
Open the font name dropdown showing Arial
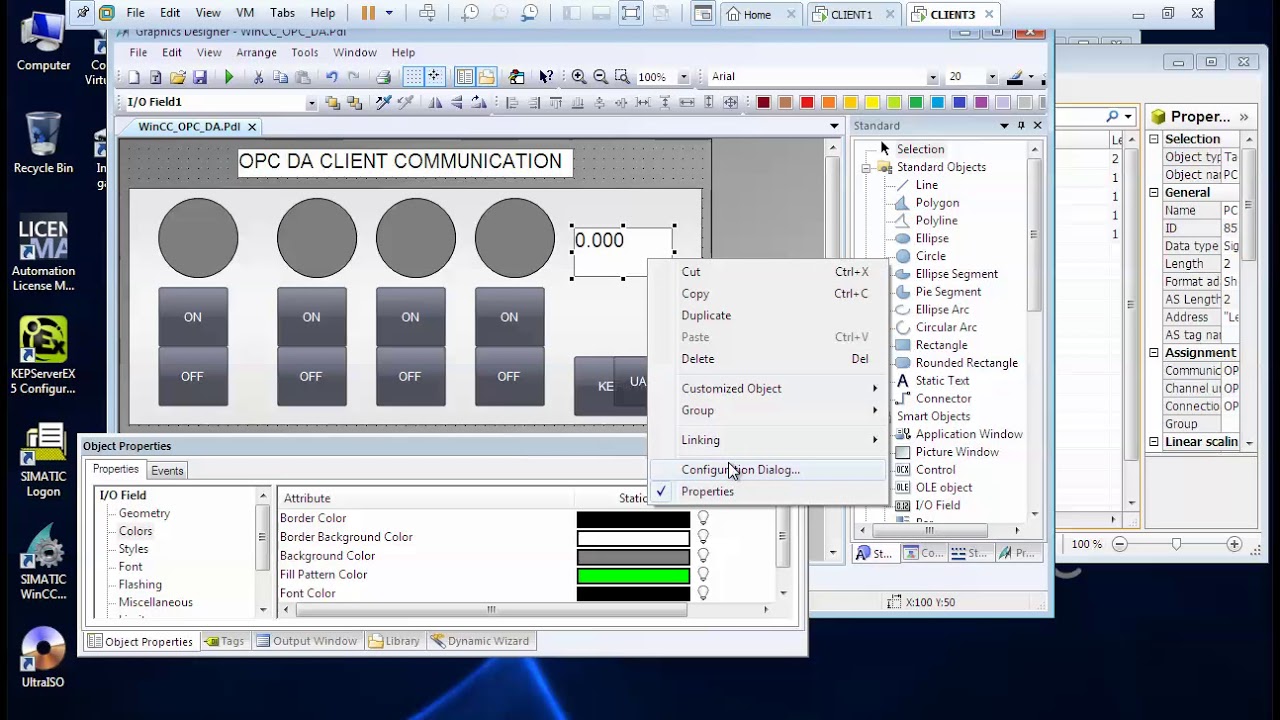pyautogui.click(x=932, y=77)
